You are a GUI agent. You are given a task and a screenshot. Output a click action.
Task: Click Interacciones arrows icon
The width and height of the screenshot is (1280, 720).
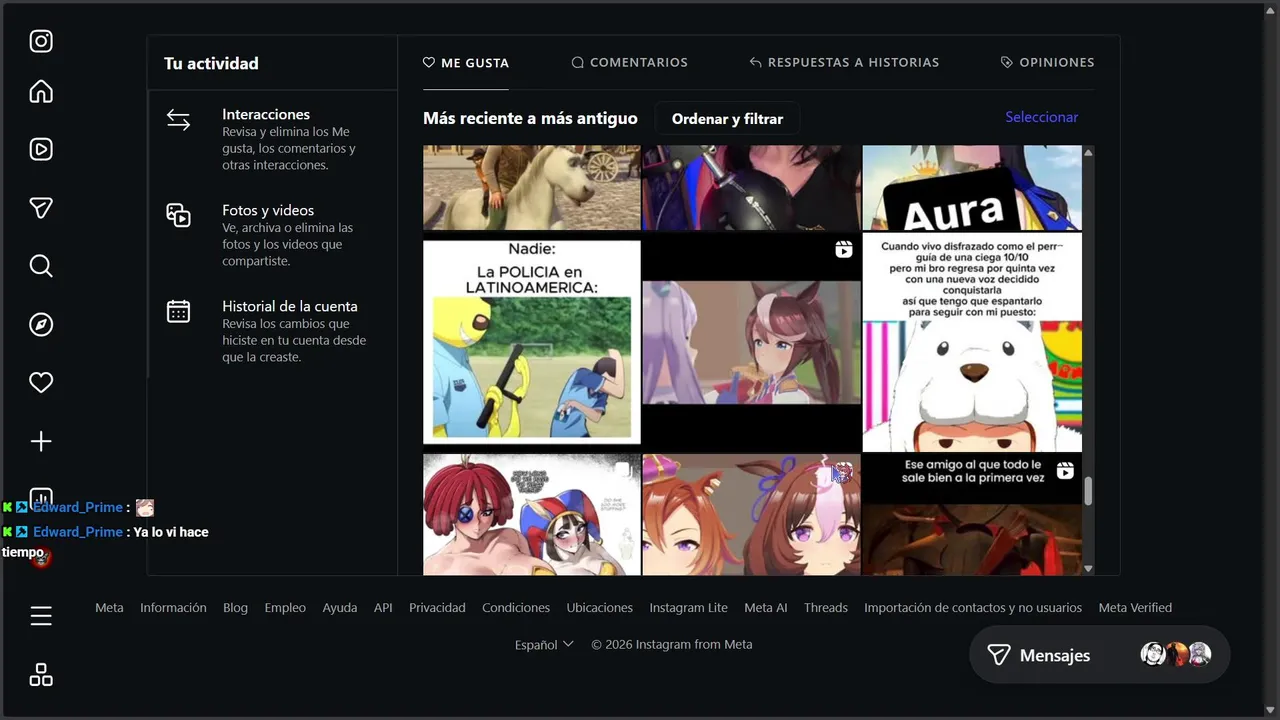[x=178, y=120]
